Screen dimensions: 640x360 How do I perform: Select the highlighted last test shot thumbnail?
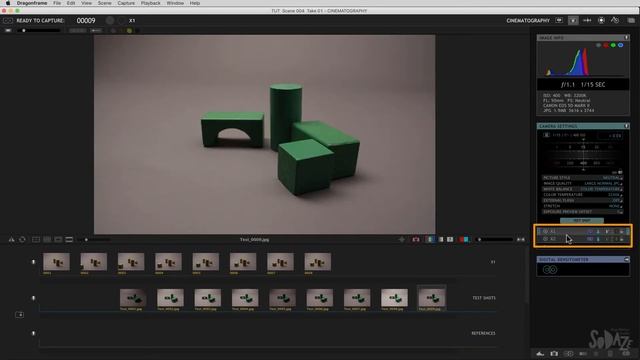431,298
